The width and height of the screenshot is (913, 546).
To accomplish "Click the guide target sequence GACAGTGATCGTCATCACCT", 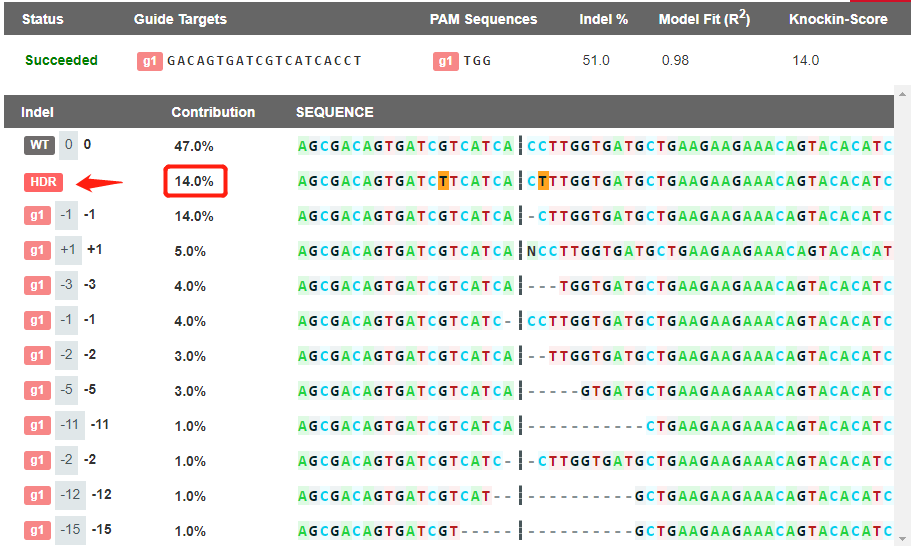I will click(264, 61).
